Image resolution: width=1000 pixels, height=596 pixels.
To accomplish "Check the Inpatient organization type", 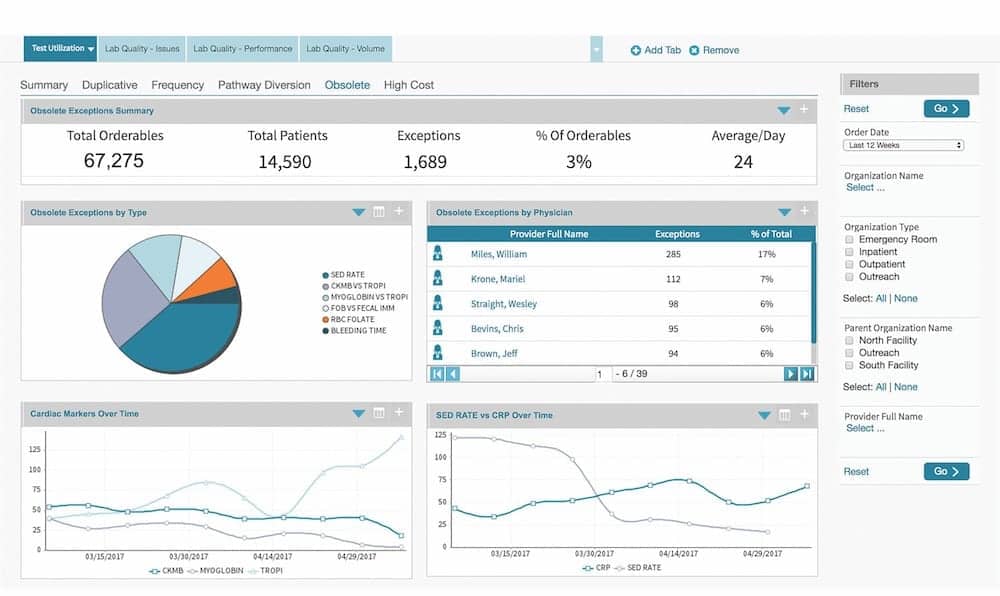I will tap(850, 252).
